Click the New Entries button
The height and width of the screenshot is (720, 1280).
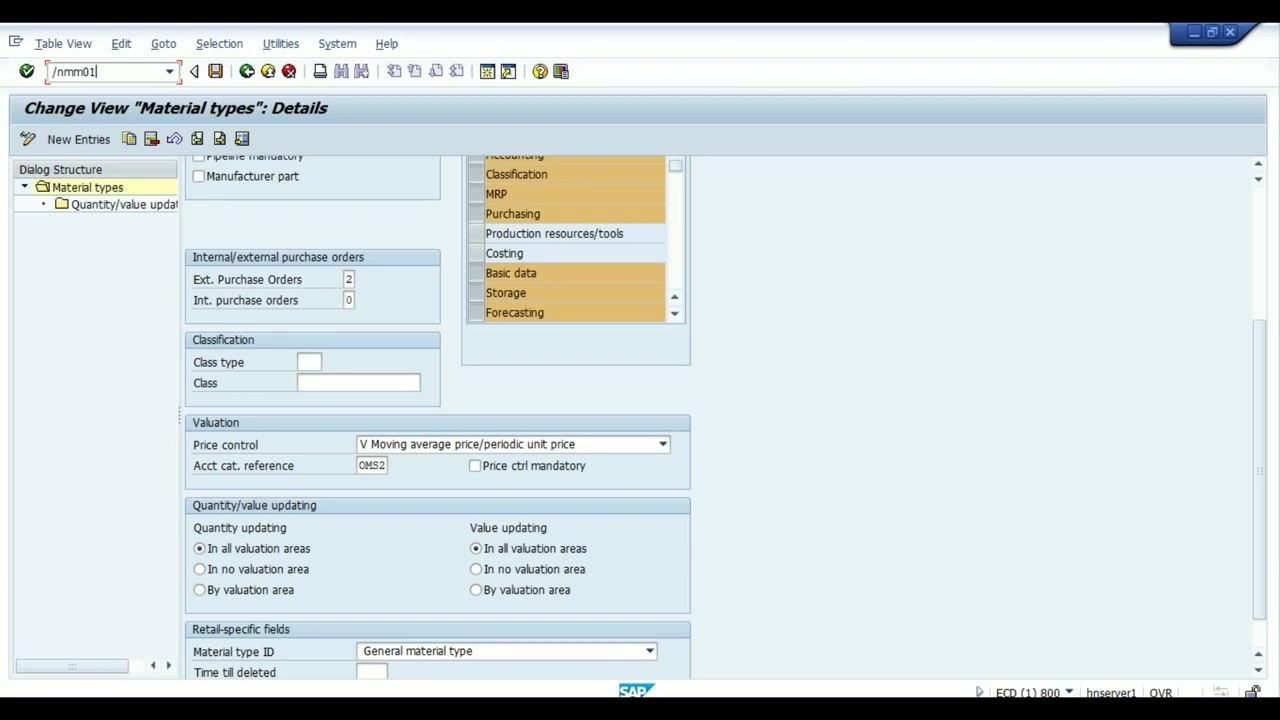[78, 139]
